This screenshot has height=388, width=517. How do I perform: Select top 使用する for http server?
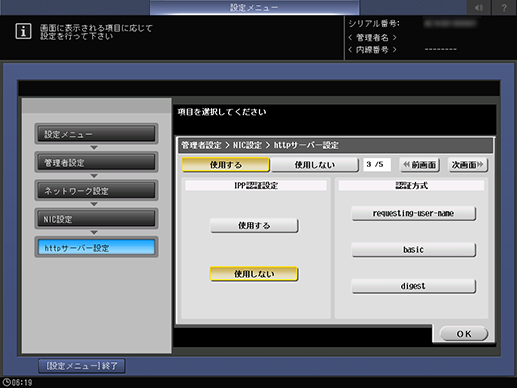click(226, 165)
